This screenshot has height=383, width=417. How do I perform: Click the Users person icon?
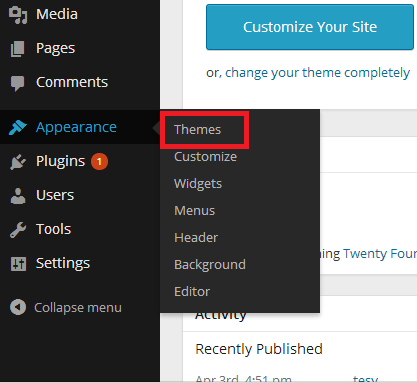(18, 196)
